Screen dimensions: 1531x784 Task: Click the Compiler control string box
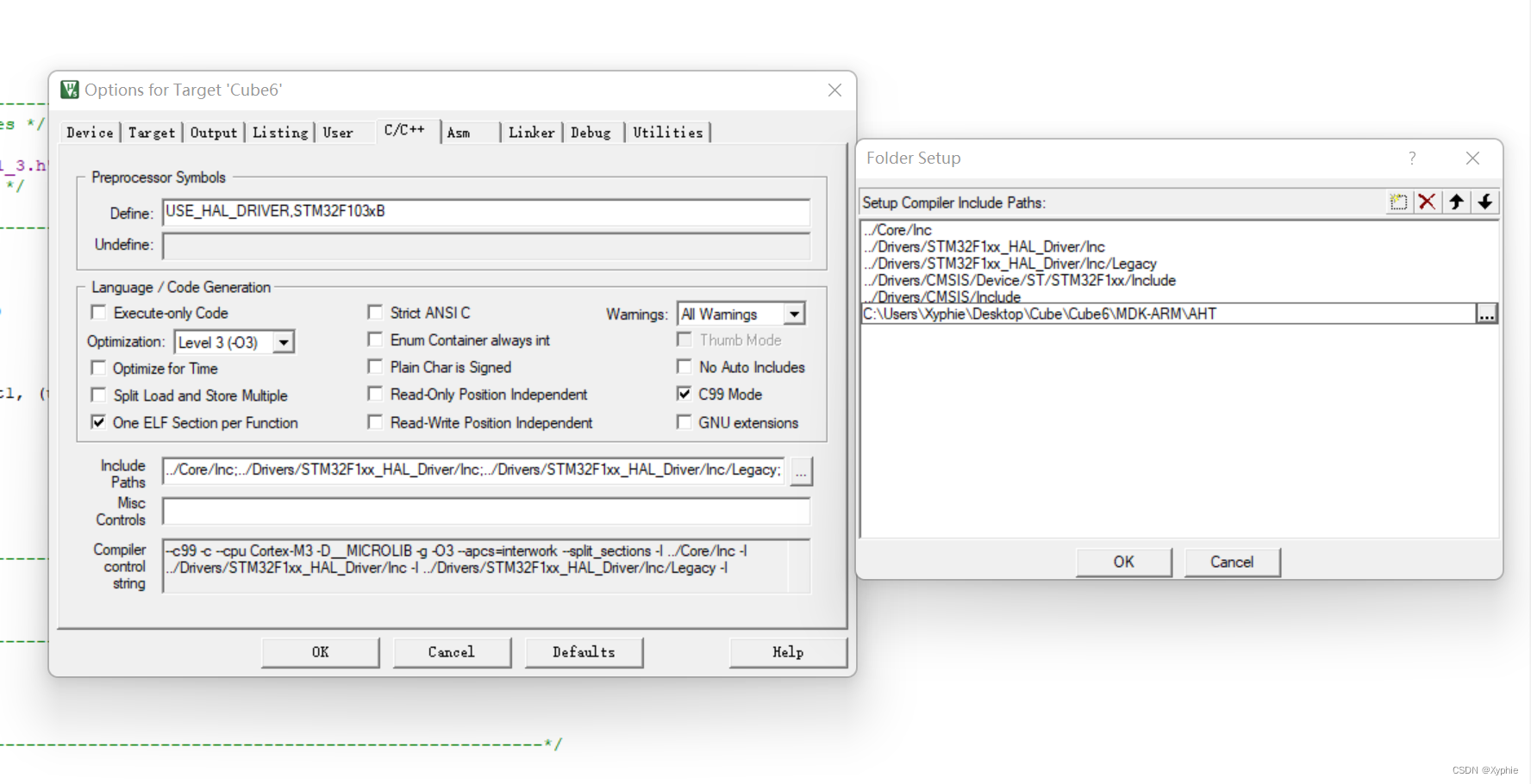point(486,566)
